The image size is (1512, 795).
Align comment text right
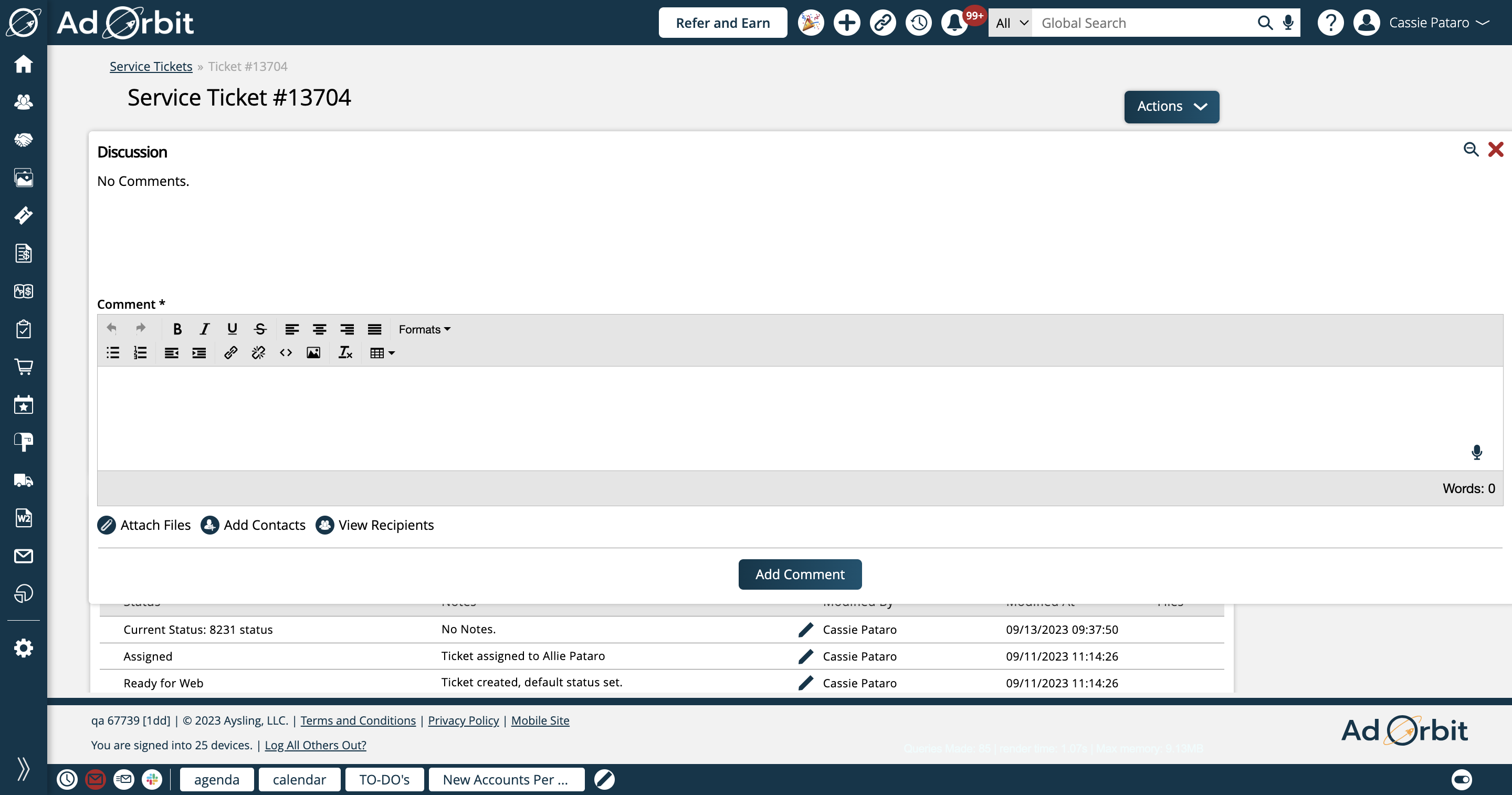pos(347,329)
